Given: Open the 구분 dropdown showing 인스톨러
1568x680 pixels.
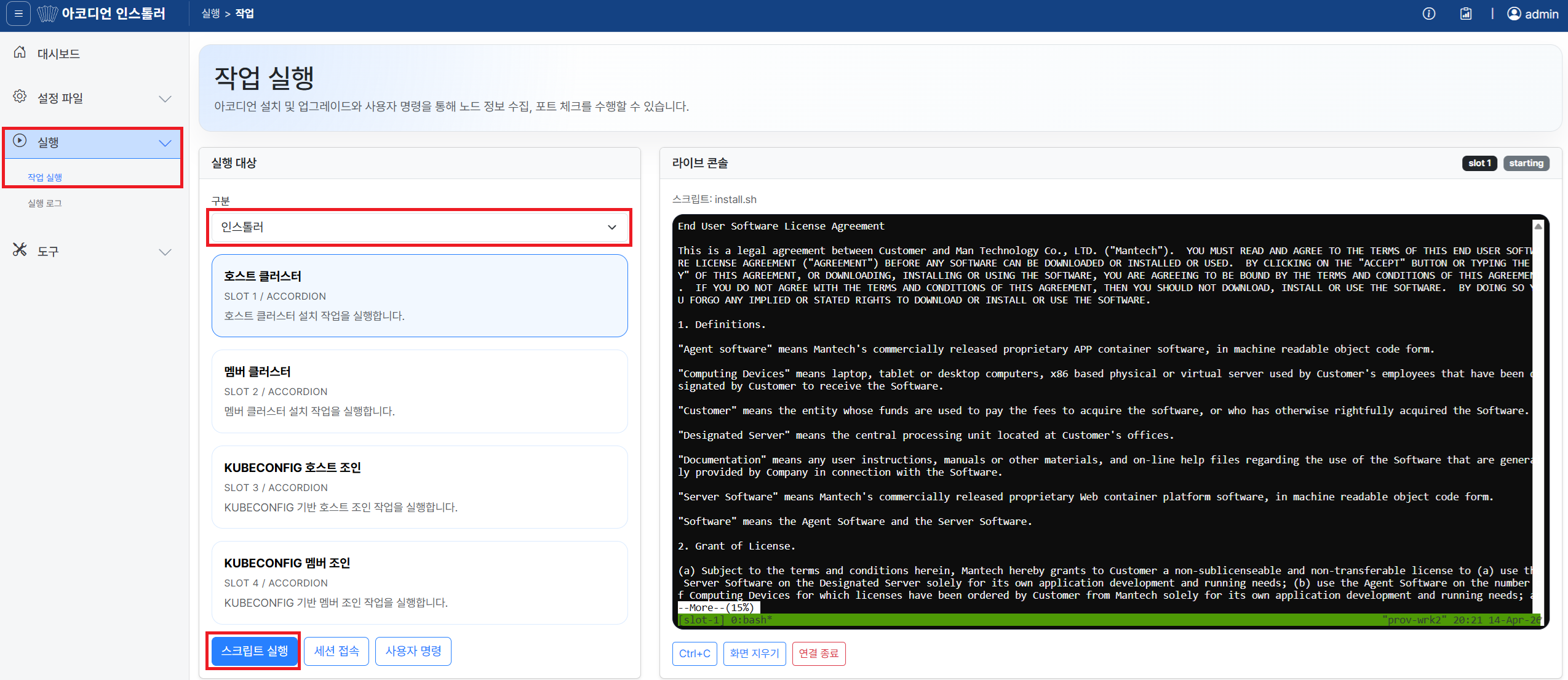Looking at the screenshot, I should pyautogui.click(x=419, y=227).
